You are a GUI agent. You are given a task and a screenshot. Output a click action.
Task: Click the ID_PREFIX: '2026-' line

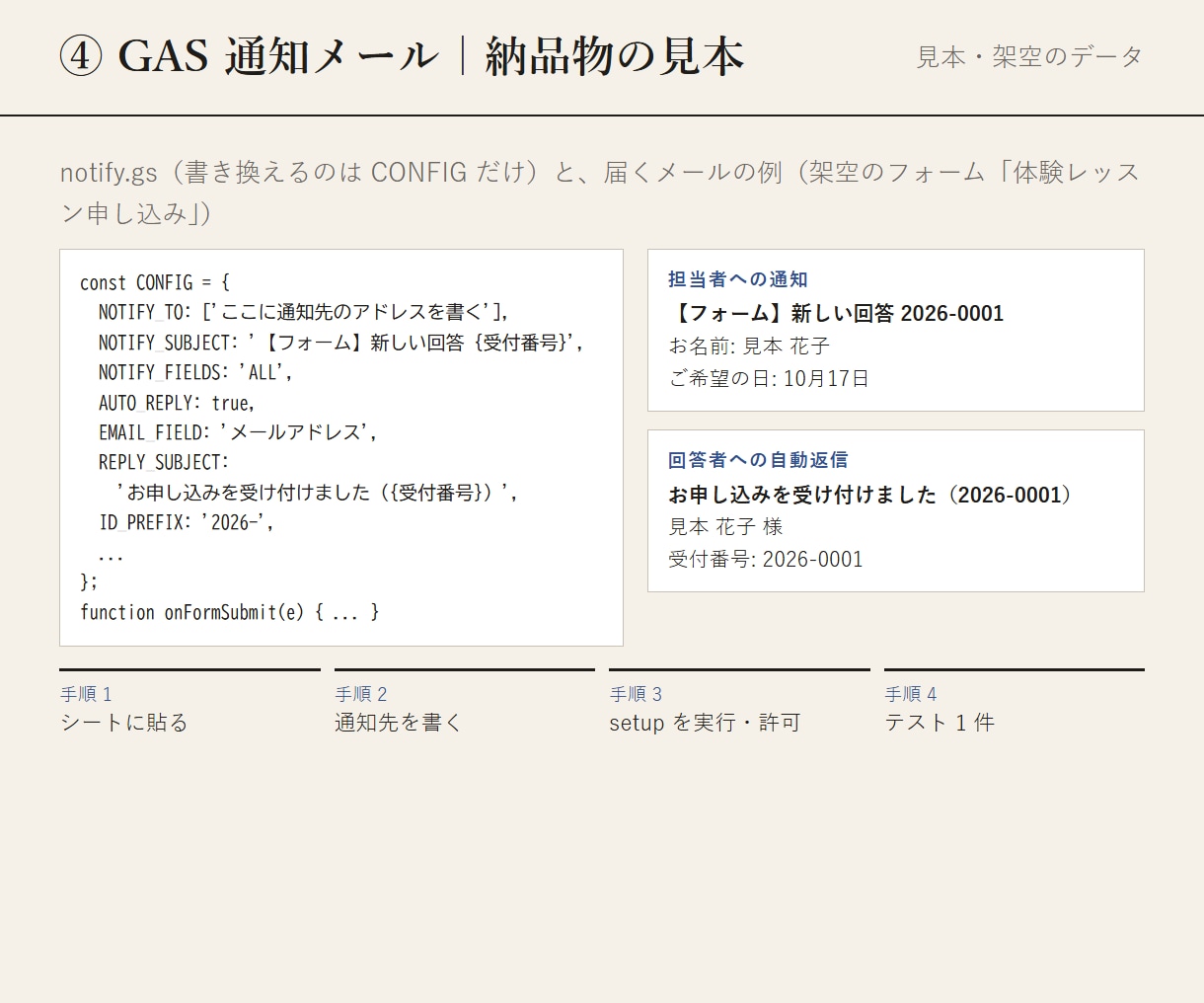[x=187, y=522]
